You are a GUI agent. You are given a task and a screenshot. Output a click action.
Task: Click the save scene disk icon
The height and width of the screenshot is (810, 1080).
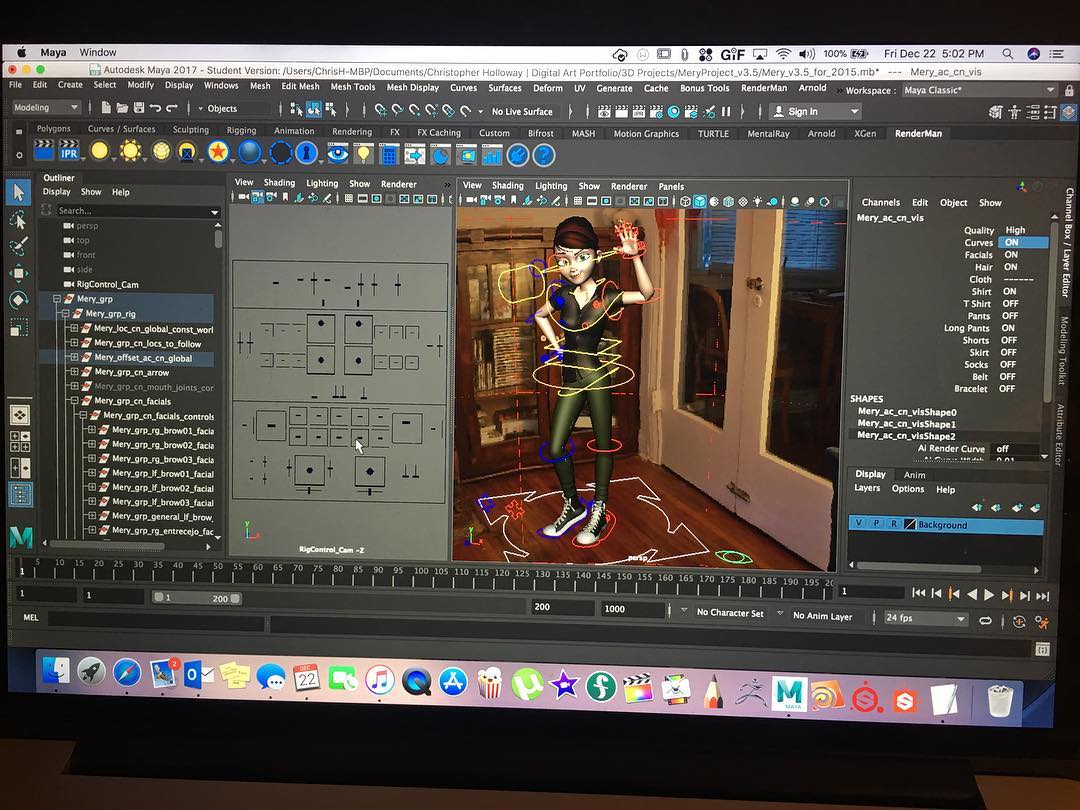pos(138,107)
